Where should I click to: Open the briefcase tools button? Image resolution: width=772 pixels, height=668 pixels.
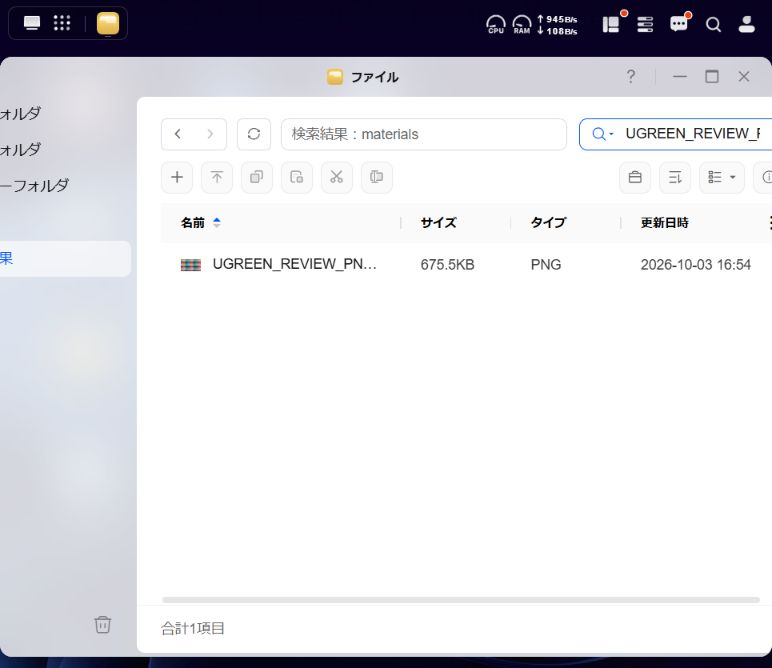(x=635, y=177)
